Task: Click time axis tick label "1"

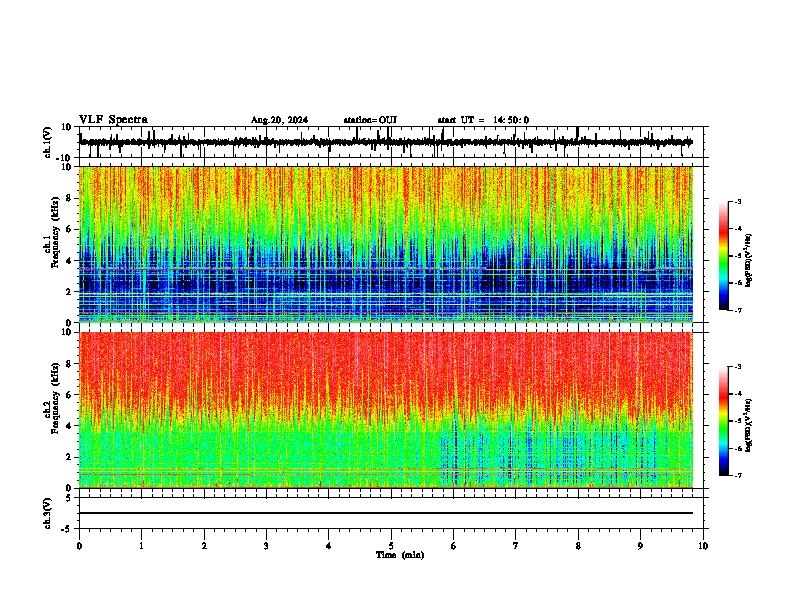Action: point(142,546)
